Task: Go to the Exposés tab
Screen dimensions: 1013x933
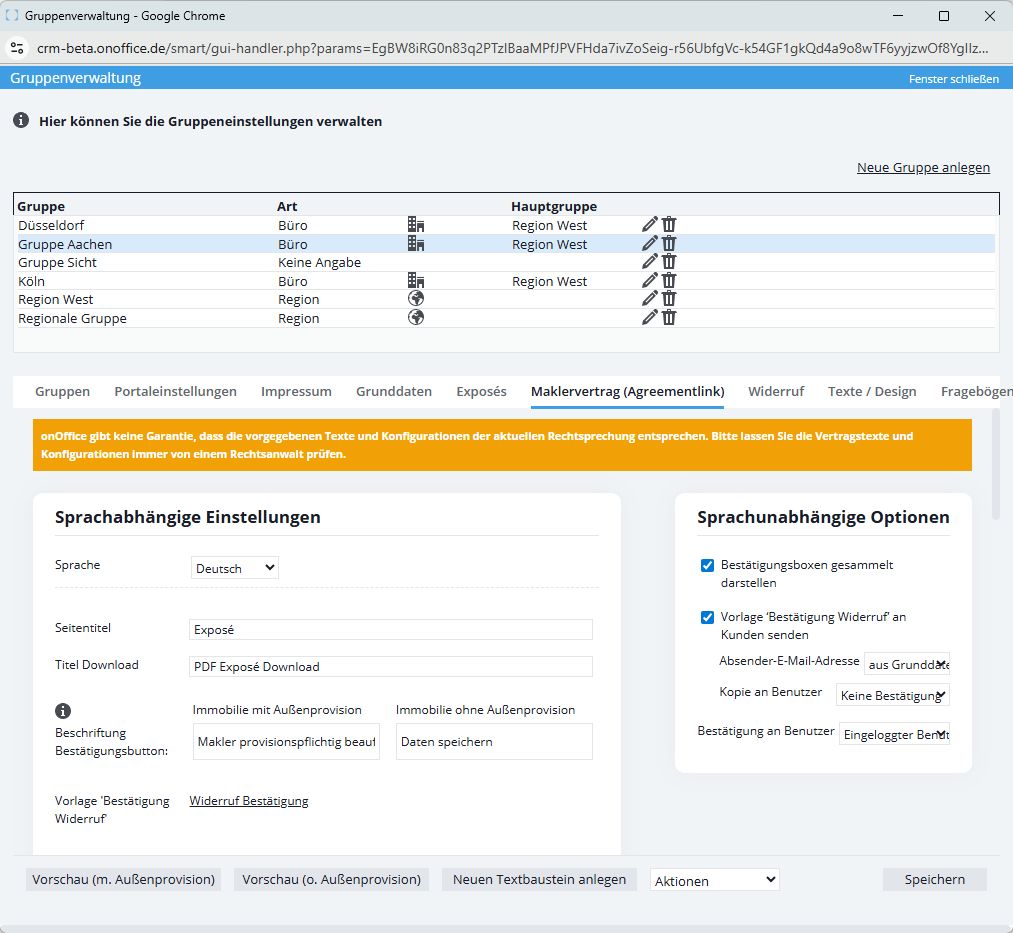Action: (x=481, y=392)
